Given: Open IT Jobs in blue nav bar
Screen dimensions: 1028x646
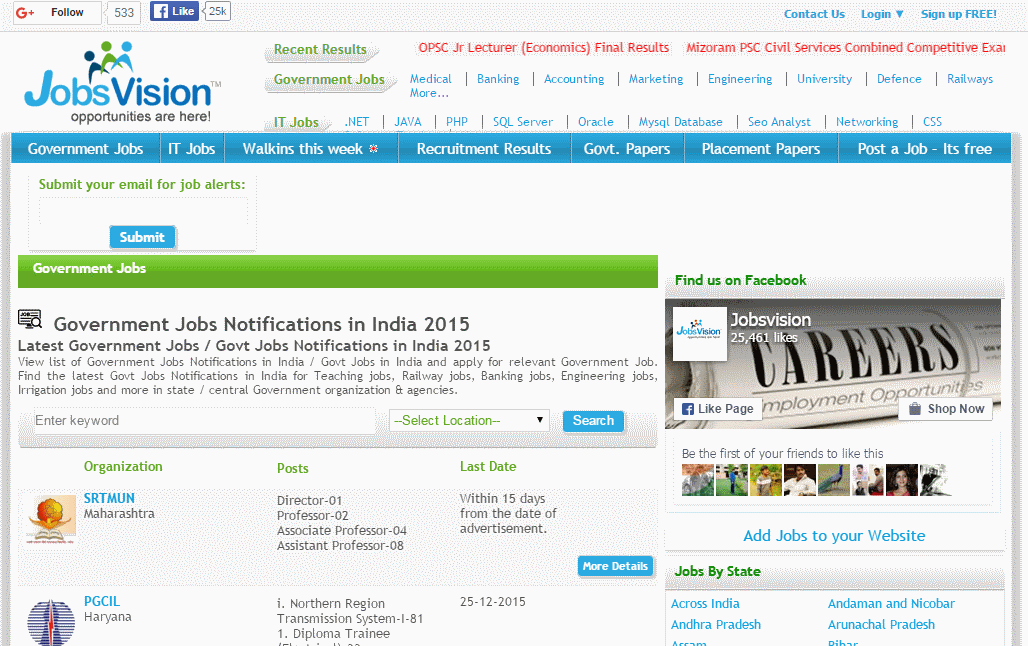Looking at the screenshot, I should pos(191,149).
